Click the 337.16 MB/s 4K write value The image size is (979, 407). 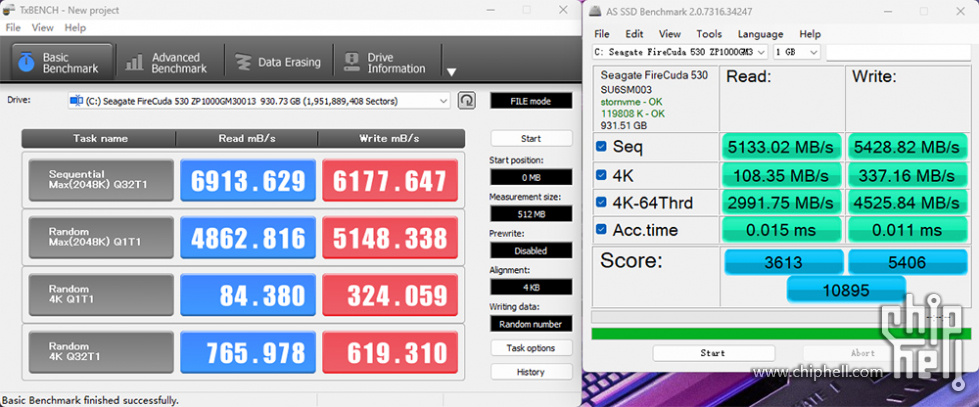907,175
